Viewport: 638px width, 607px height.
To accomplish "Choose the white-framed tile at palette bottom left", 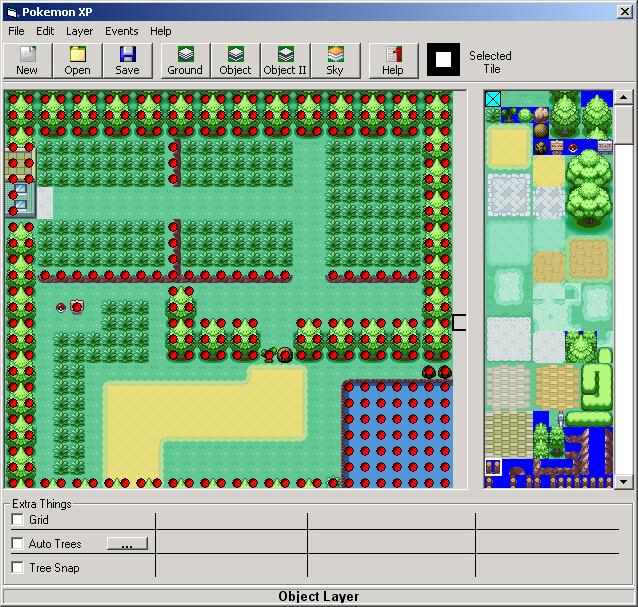I will [x=493, y=467].
